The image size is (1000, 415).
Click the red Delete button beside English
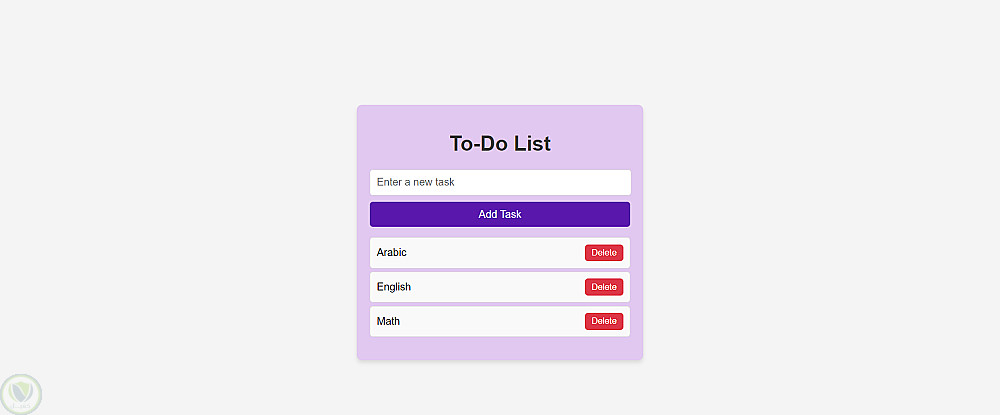click(604, 287)
